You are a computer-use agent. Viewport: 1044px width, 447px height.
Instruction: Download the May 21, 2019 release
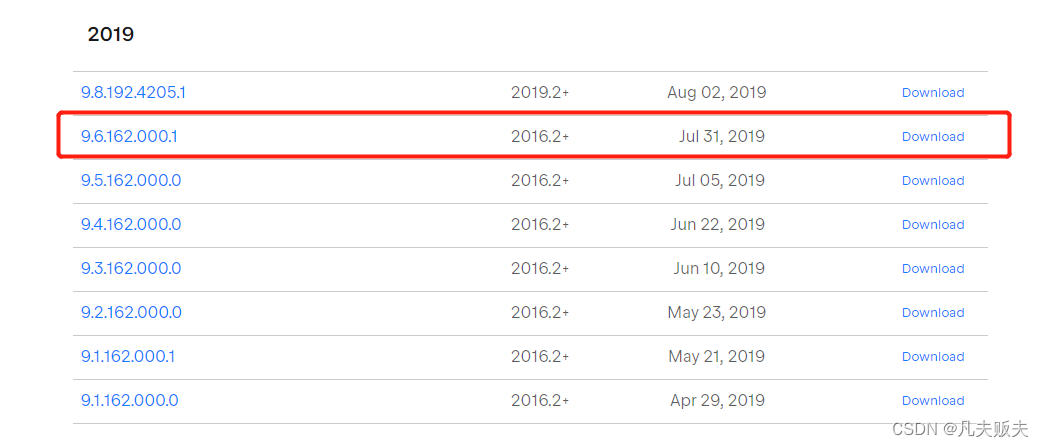pyautogui.click(x=933, y=356)
